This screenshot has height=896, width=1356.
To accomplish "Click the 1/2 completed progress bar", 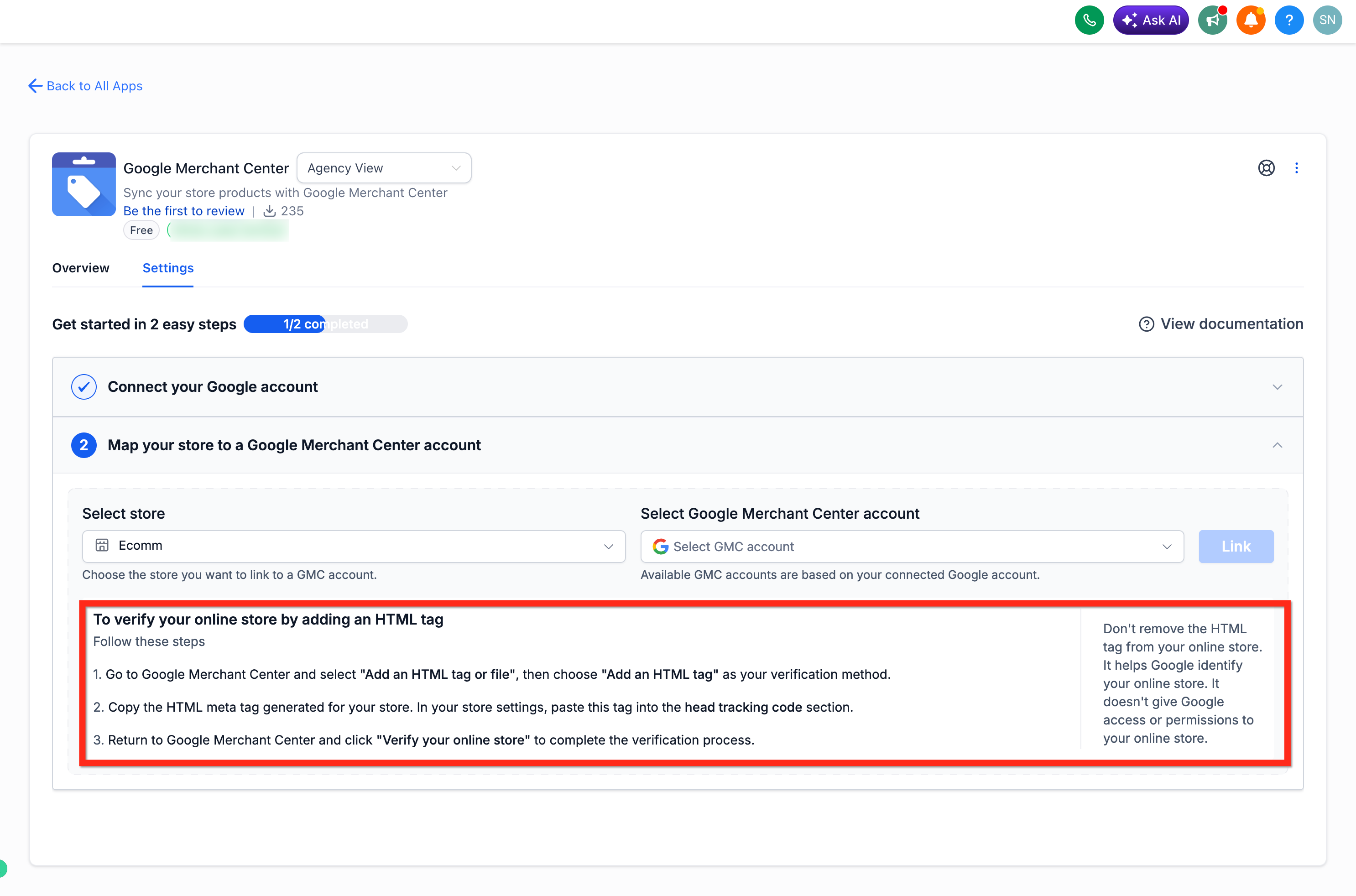I will tap(326, 324).
